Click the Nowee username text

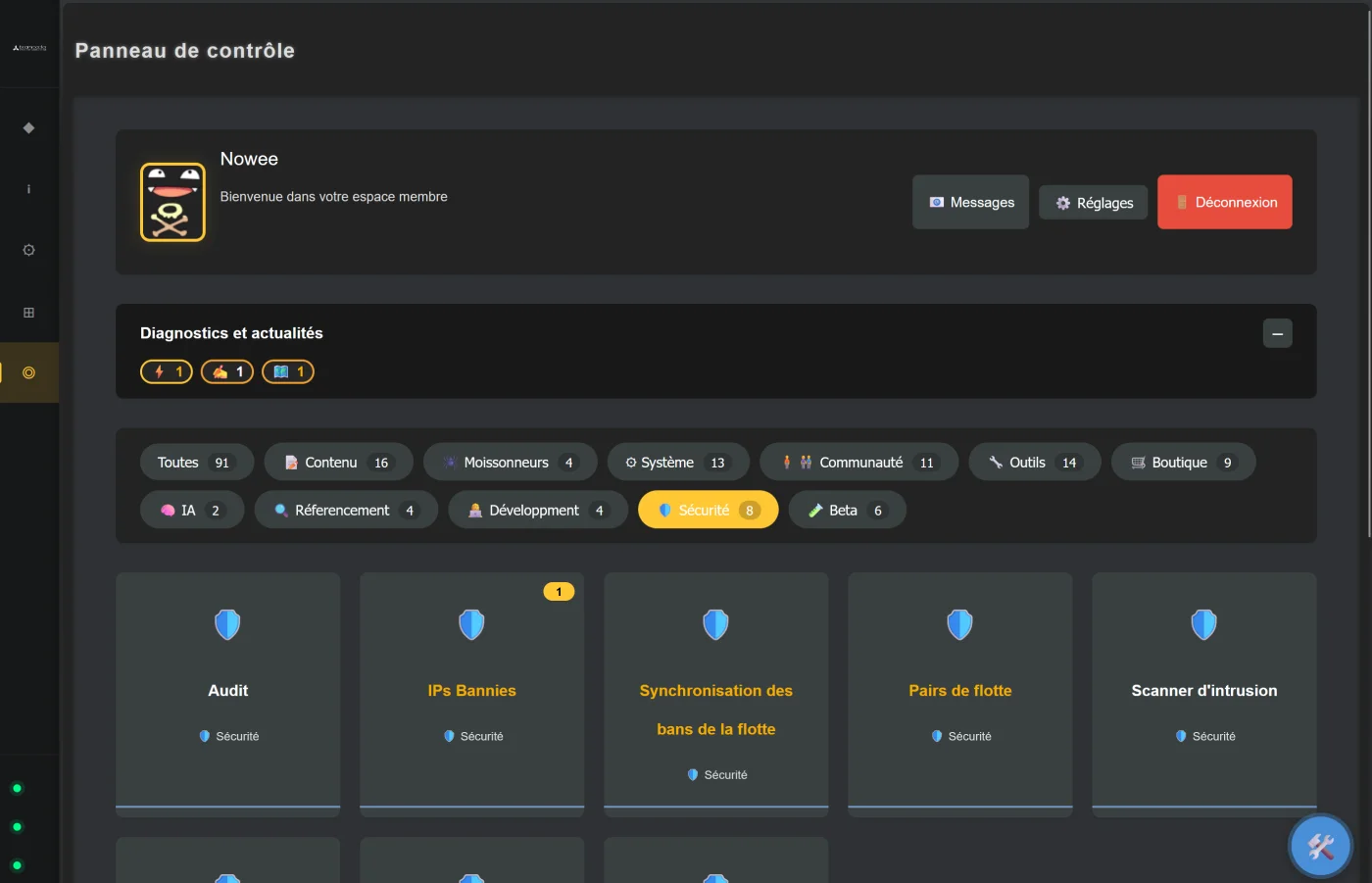[249, 159]
